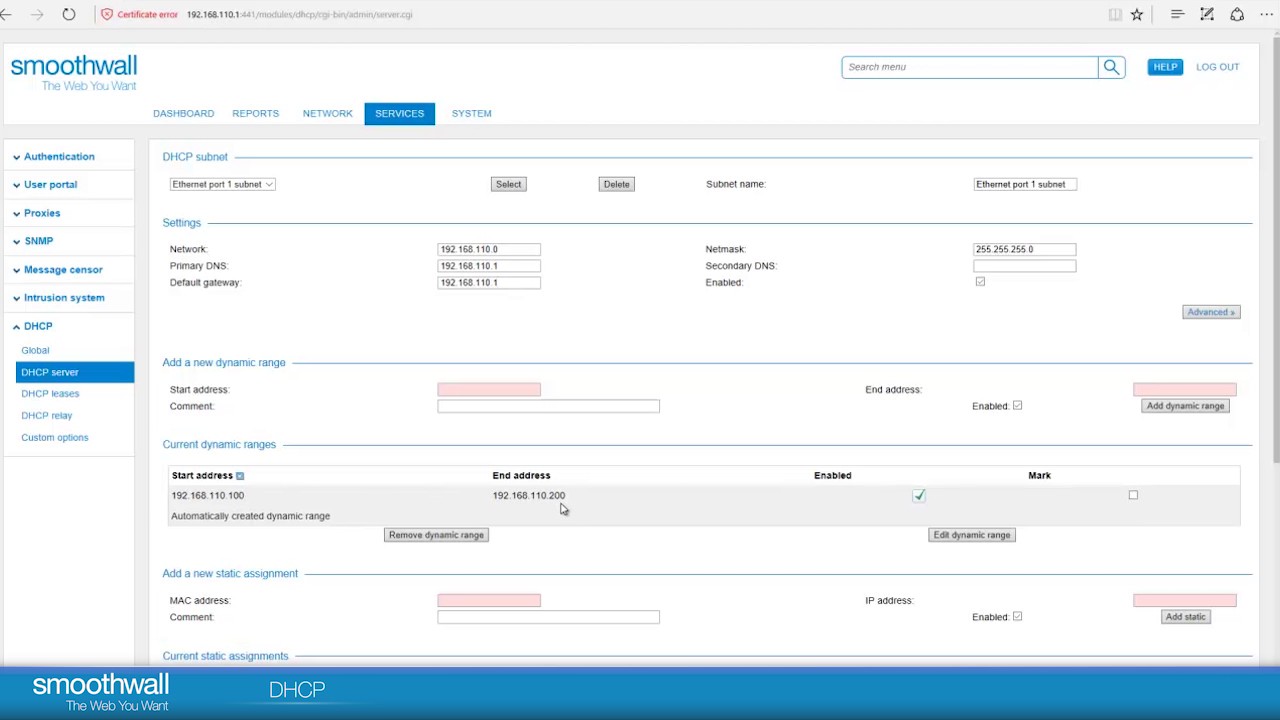The height and width of the screenshot is (720, 1280).
Task: Collapse the DHCP sidebar section
Action: coord(38,326)
